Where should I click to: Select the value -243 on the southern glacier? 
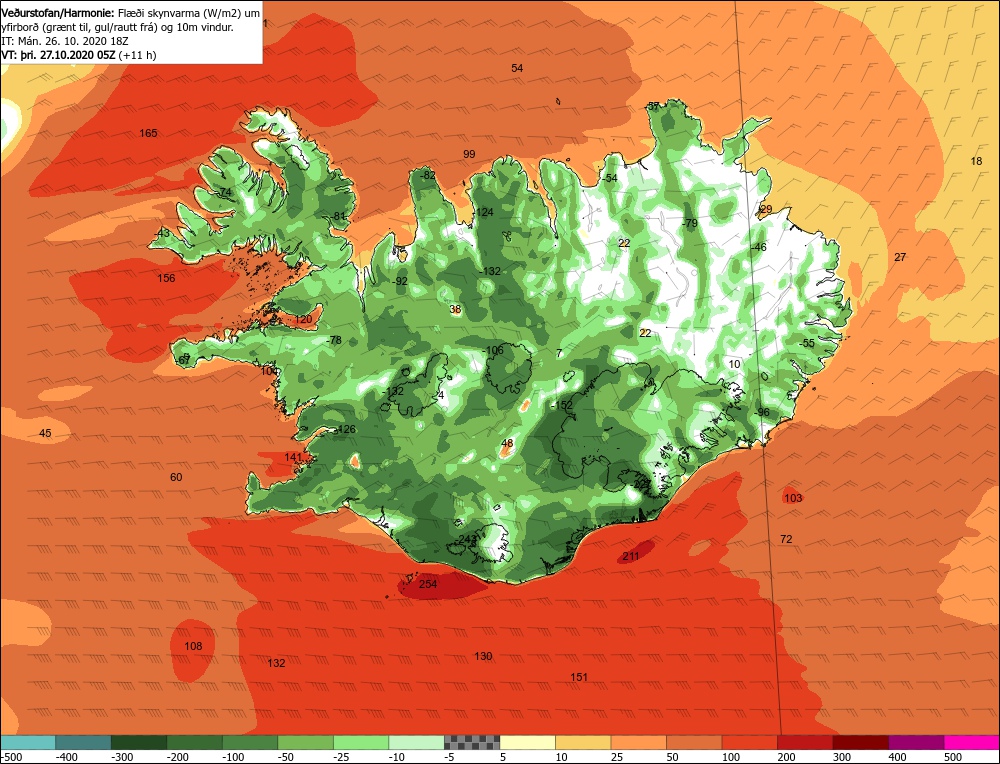click(x=466, y=540)
